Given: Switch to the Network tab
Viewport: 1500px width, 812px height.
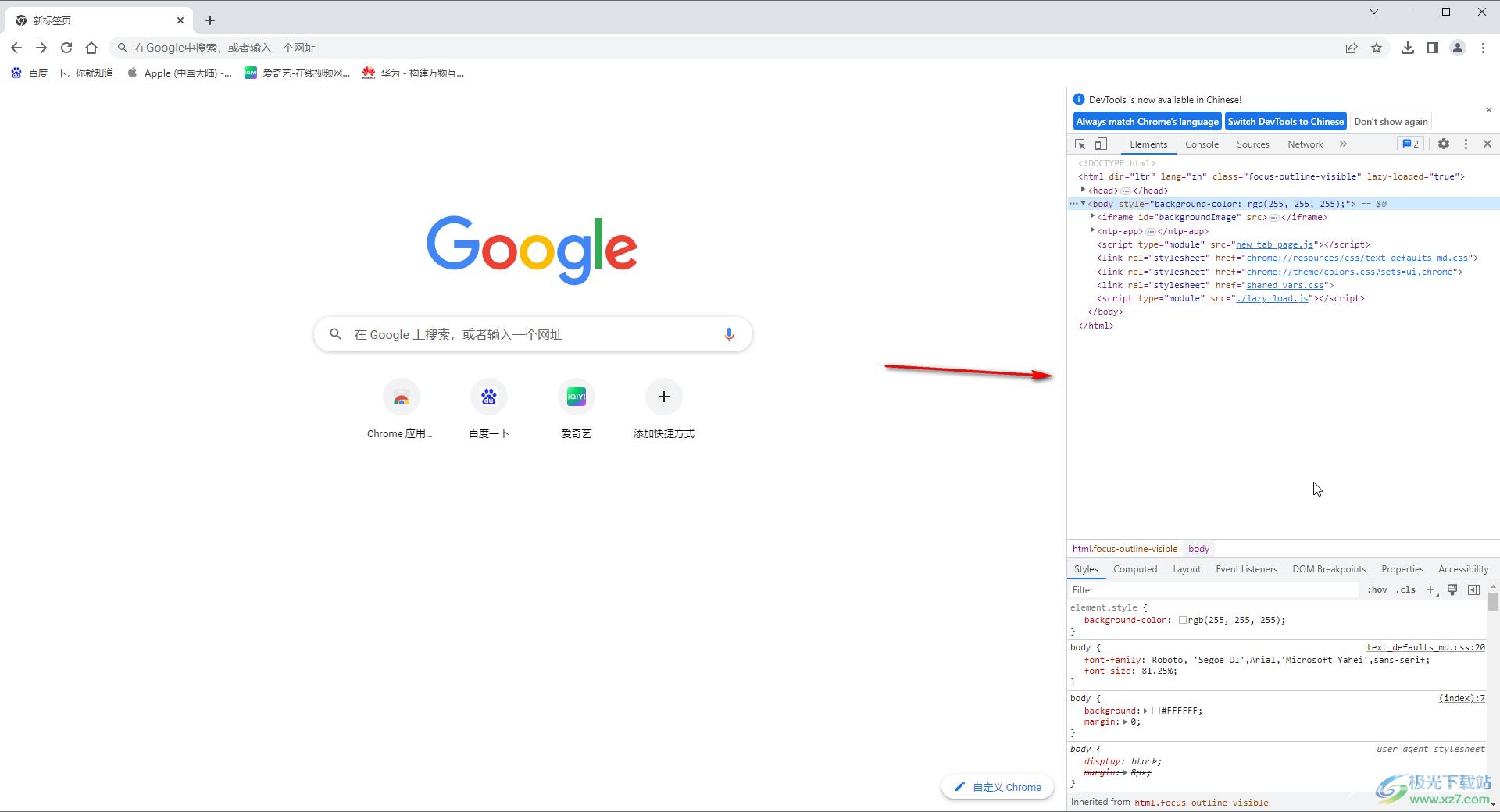Looking at the screenshot, I should point(1305,144).
